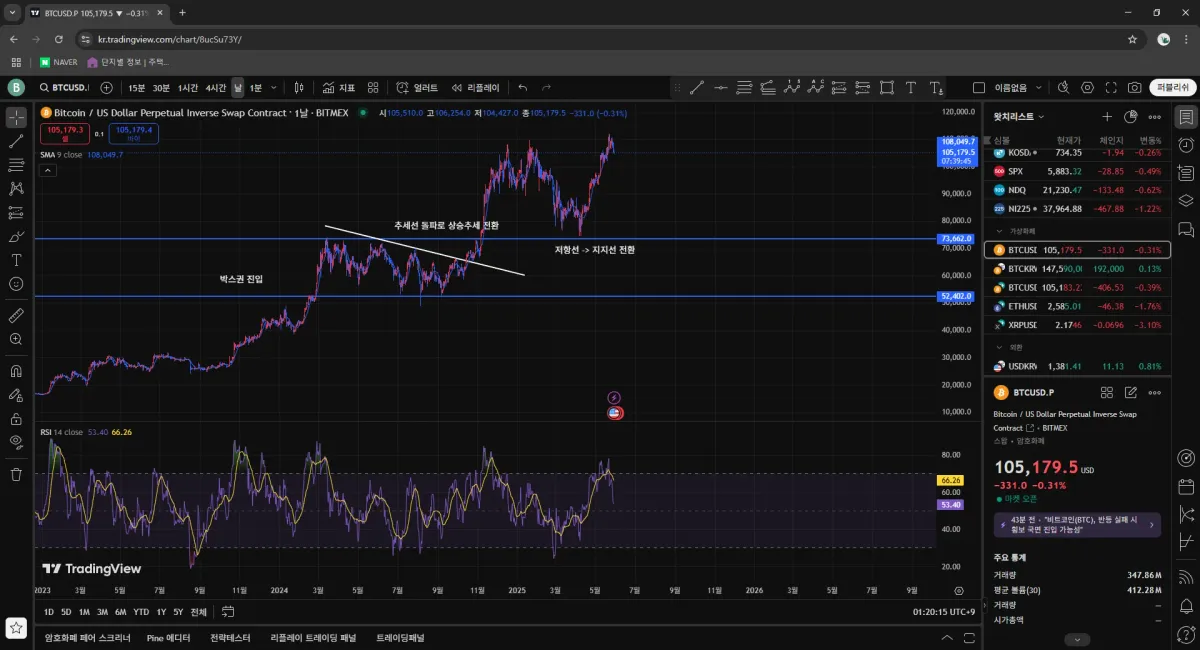The width and height of the screenshot is (1200, 650).
Task: Click the blue buy price button 105,179.4
Action: click(x=134, y=133)
